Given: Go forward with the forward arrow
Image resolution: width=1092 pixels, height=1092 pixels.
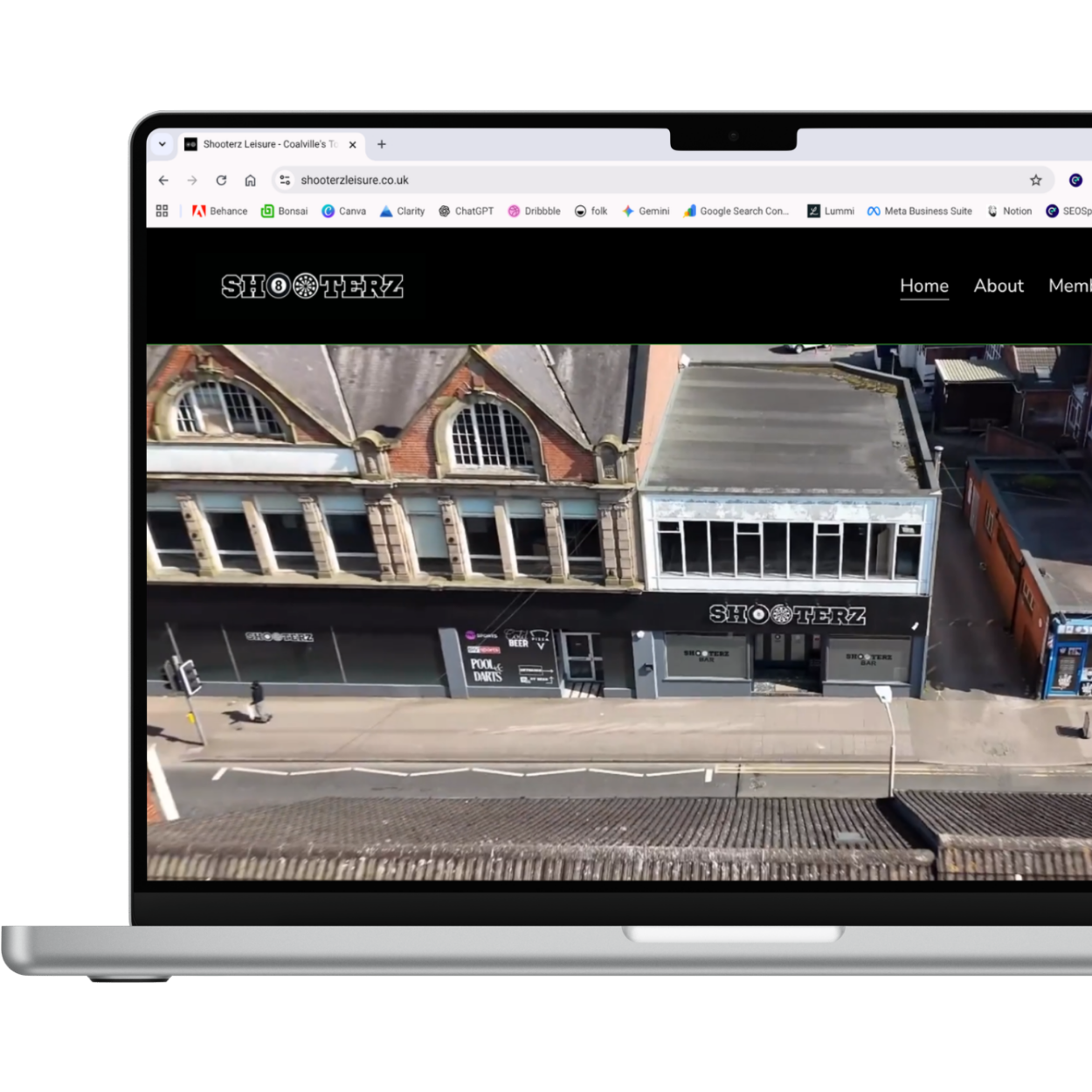Looking at the screenshot, I should pos(192,180).
